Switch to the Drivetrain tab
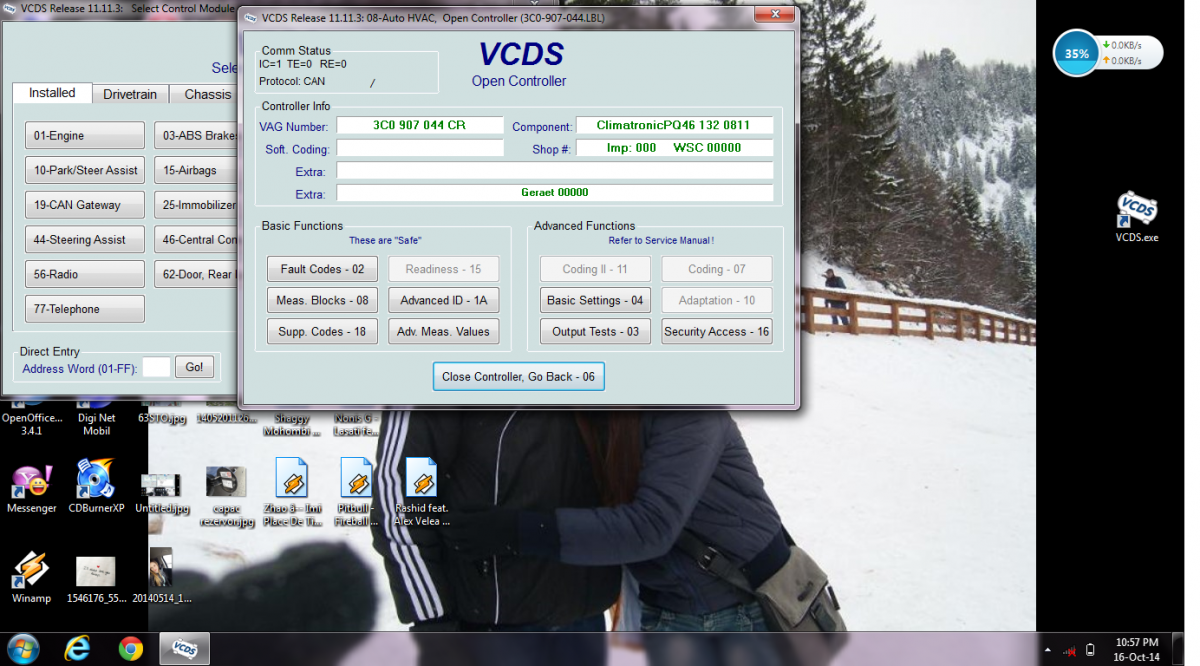 point(130,94)
